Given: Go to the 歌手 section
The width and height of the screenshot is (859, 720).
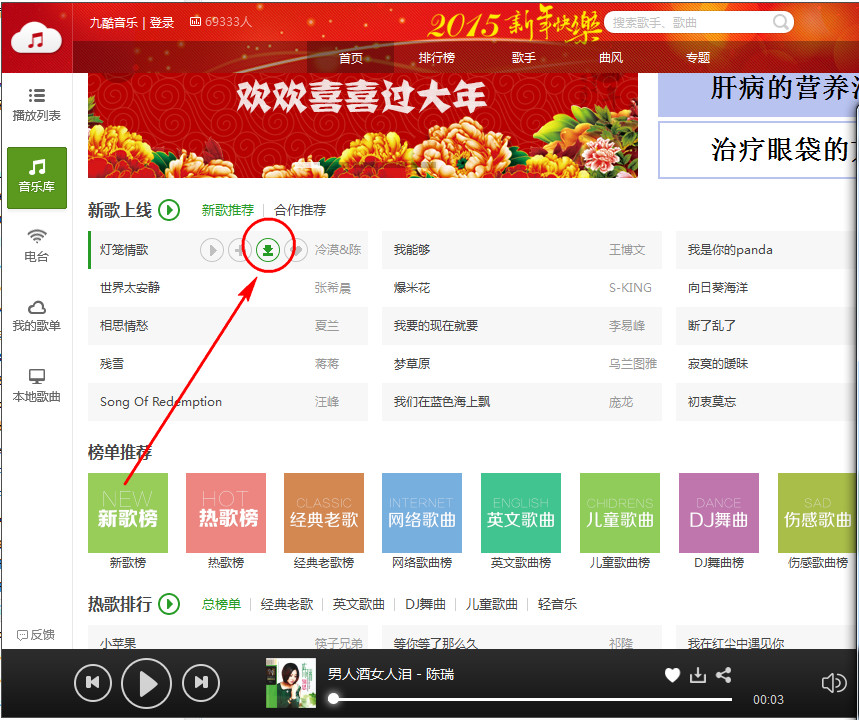Looking at the screenshot, I should pos(523,57).
